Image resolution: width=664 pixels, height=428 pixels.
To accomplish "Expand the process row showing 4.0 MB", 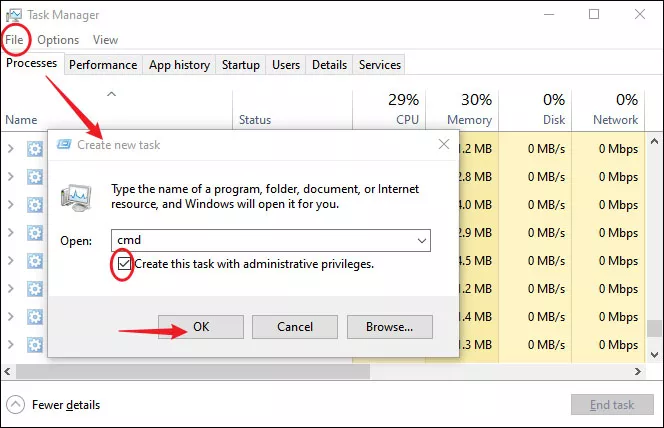I will [x=11, y=204].
